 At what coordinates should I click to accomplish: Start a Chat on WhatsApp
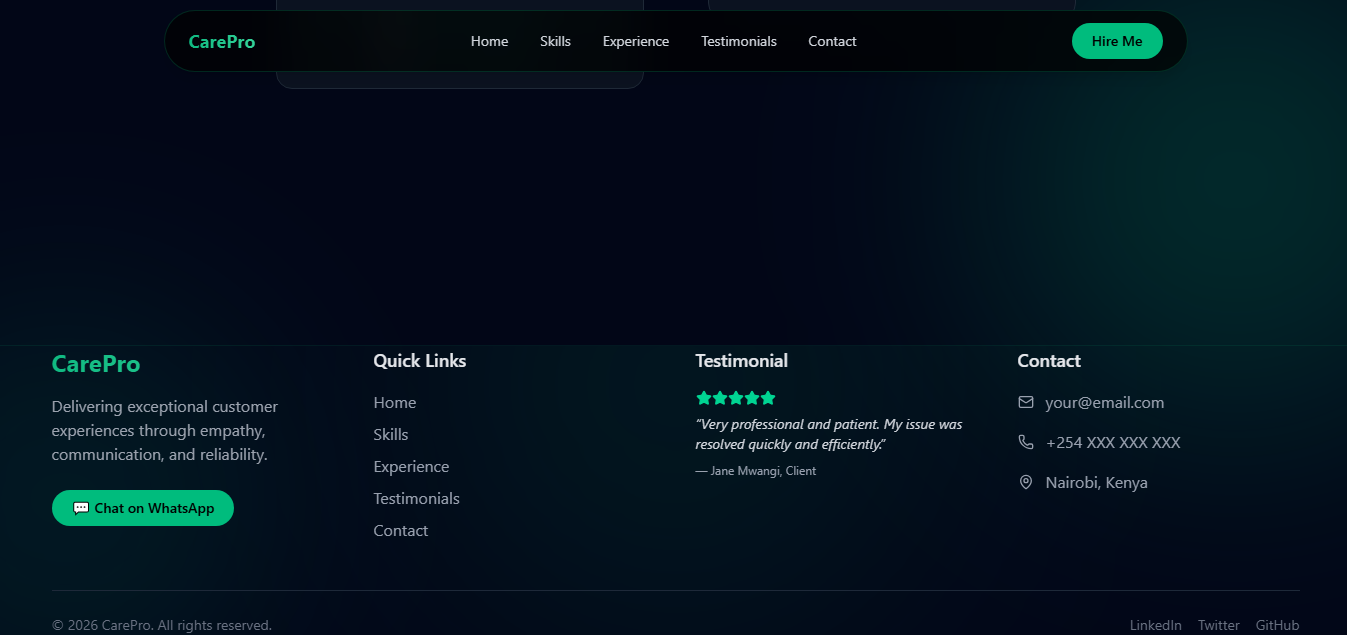(x=143, y=508)
